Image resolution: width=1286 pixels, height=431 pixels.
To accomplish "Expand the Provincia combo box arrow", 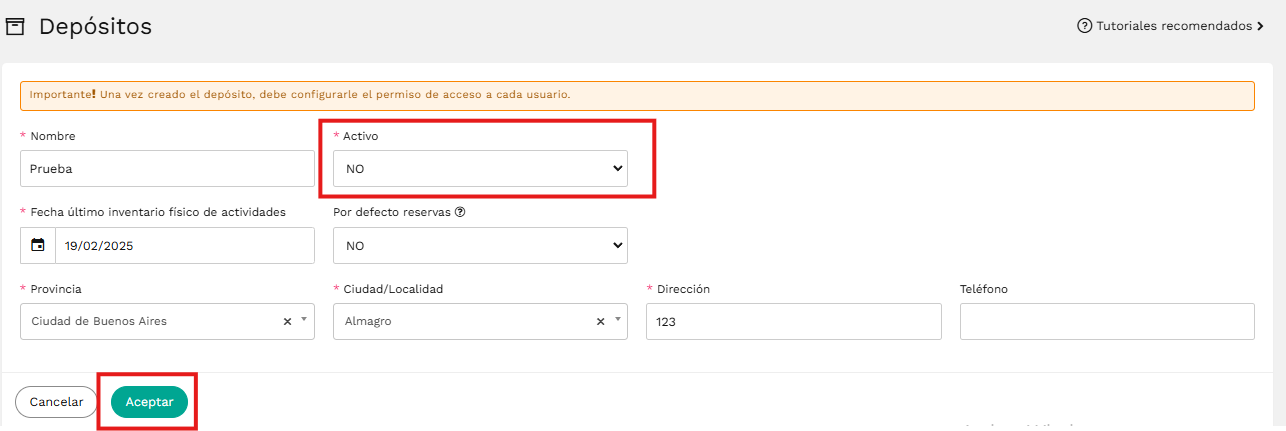I will point(304,322).
